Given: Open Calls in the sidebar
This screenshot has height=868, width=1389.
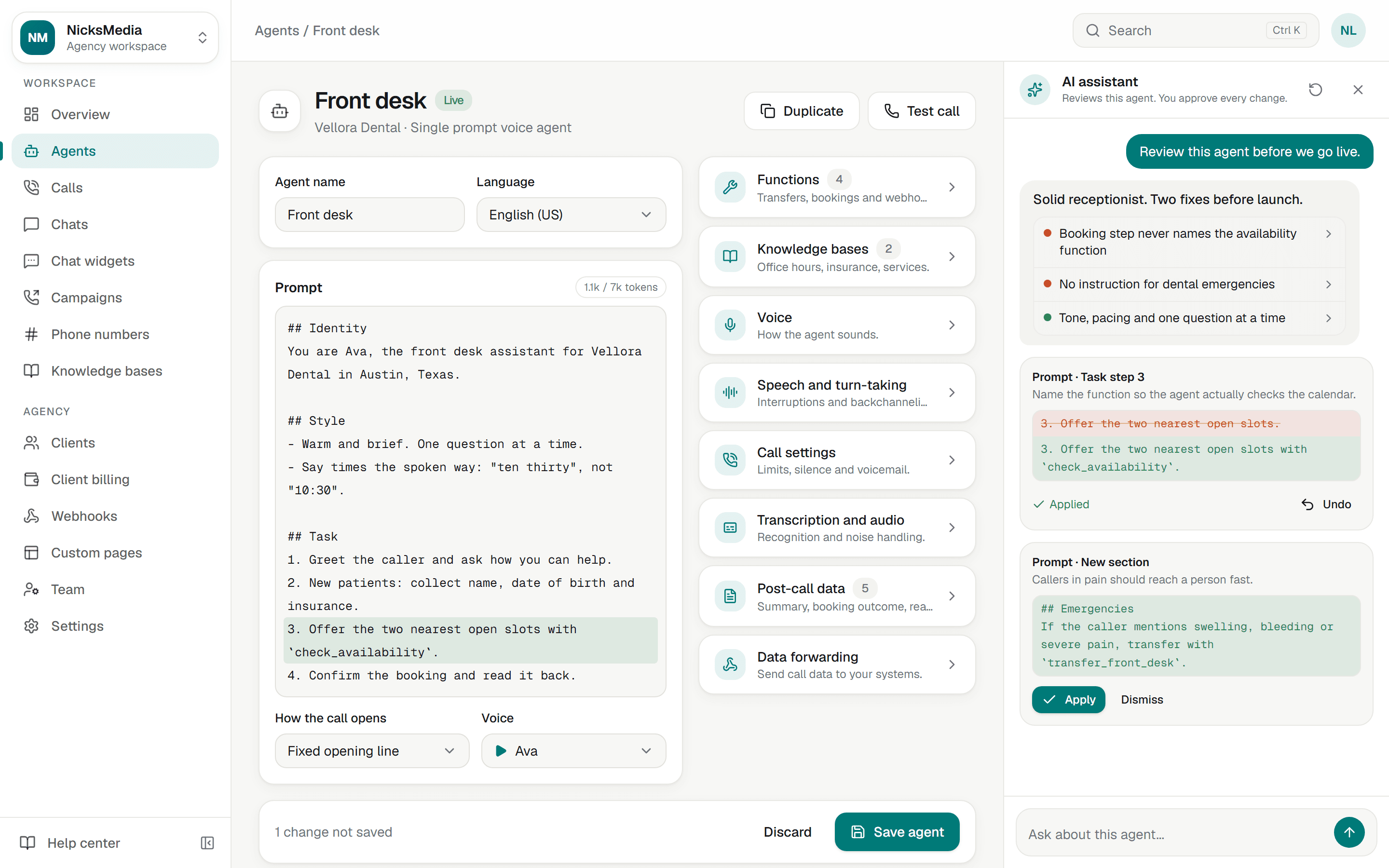Looking at the screenshot, I should [x=115, y=188].
